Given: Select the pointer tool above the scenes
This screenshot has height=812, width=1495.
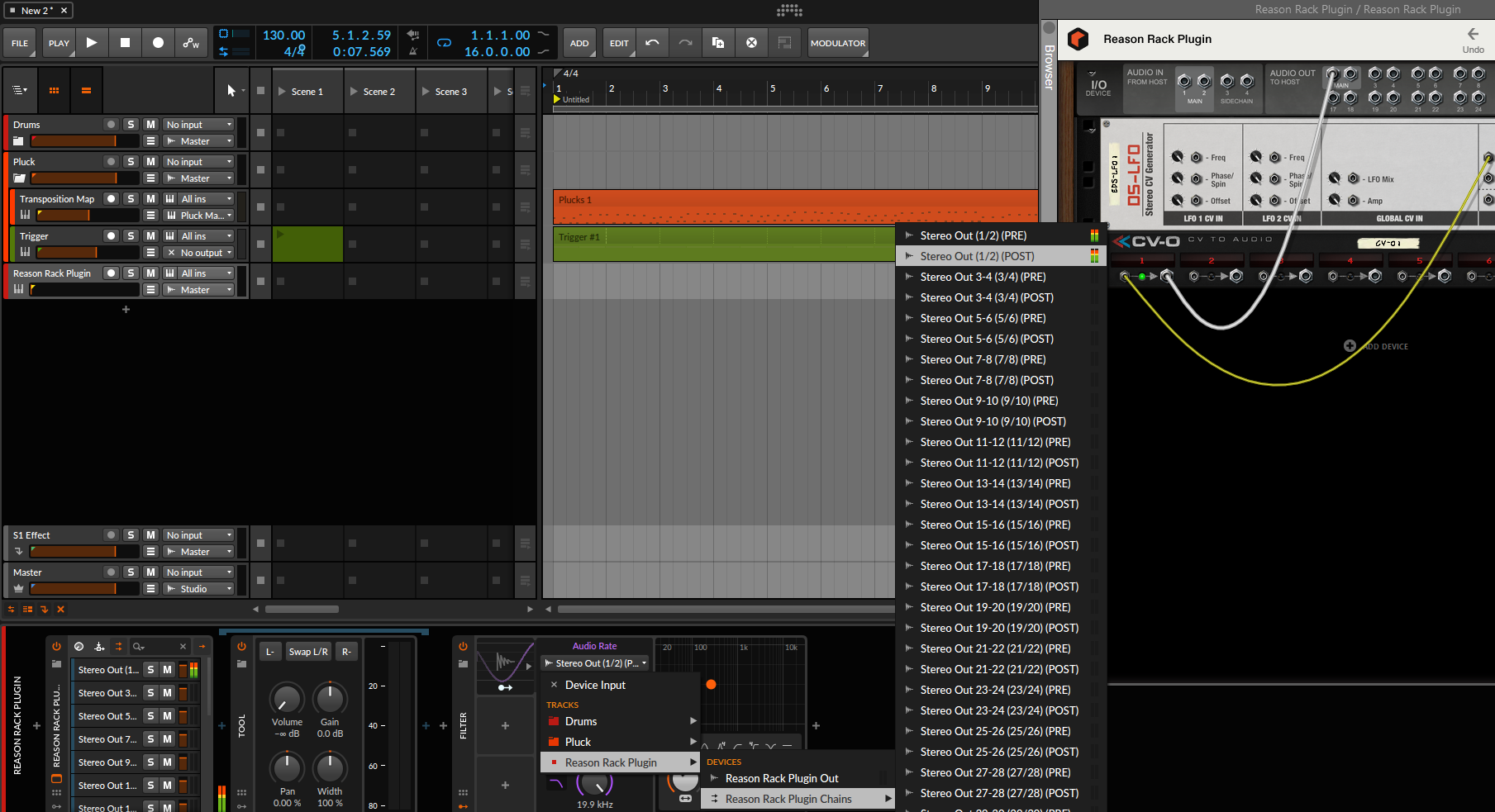Looking at the screenshot, I should (231, 91).
